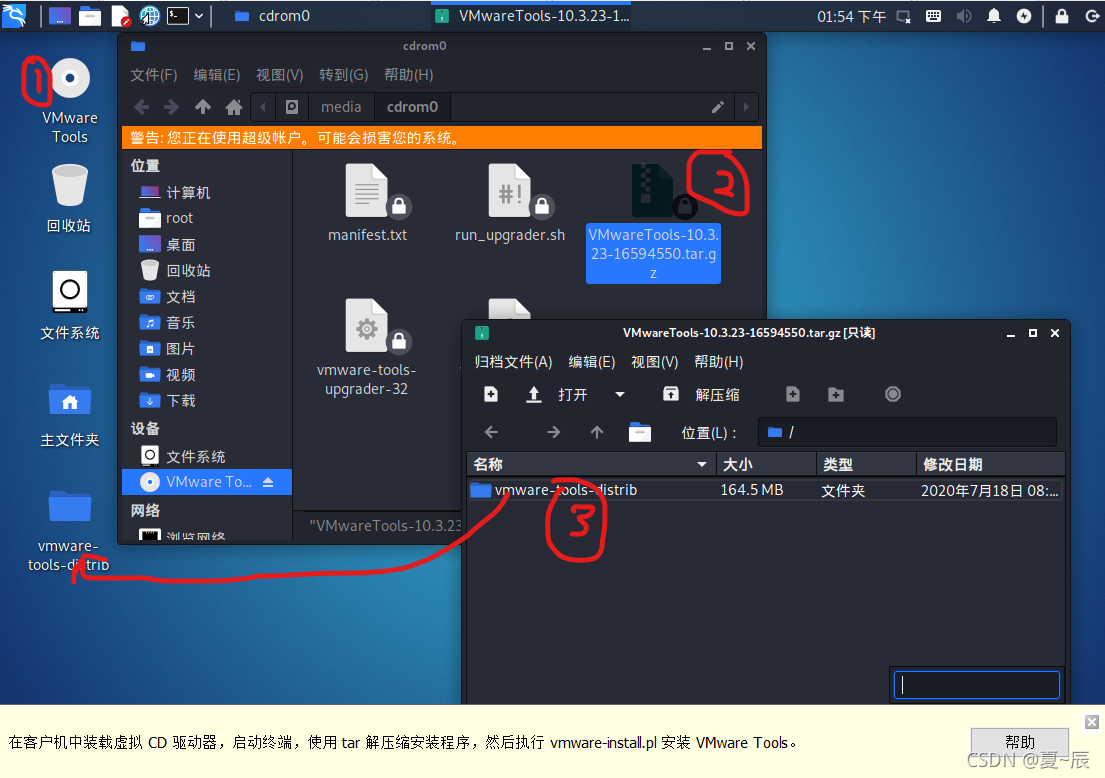
Task: Create a new archive toolbar icon
Action: (x=491, y=395)
